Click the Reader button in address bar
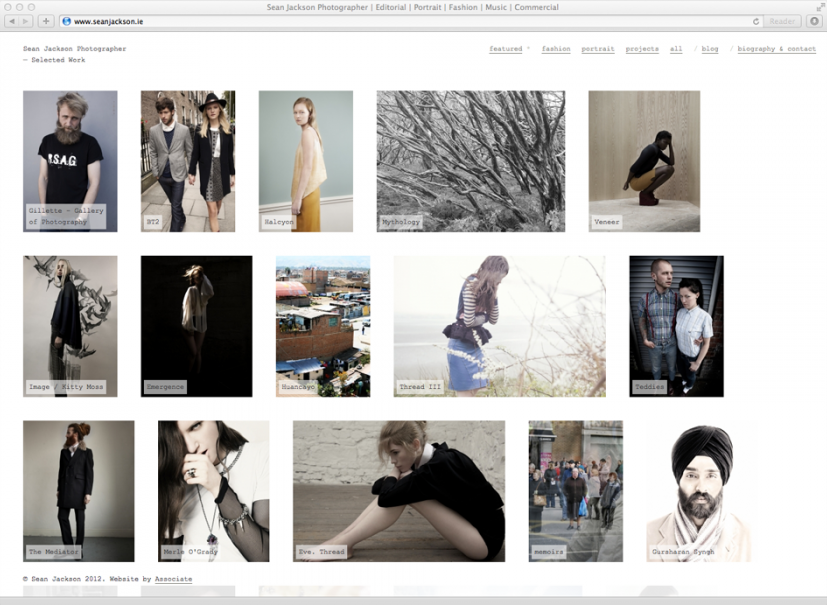Viewport: 827px width, 605px height. click(782, 21)
